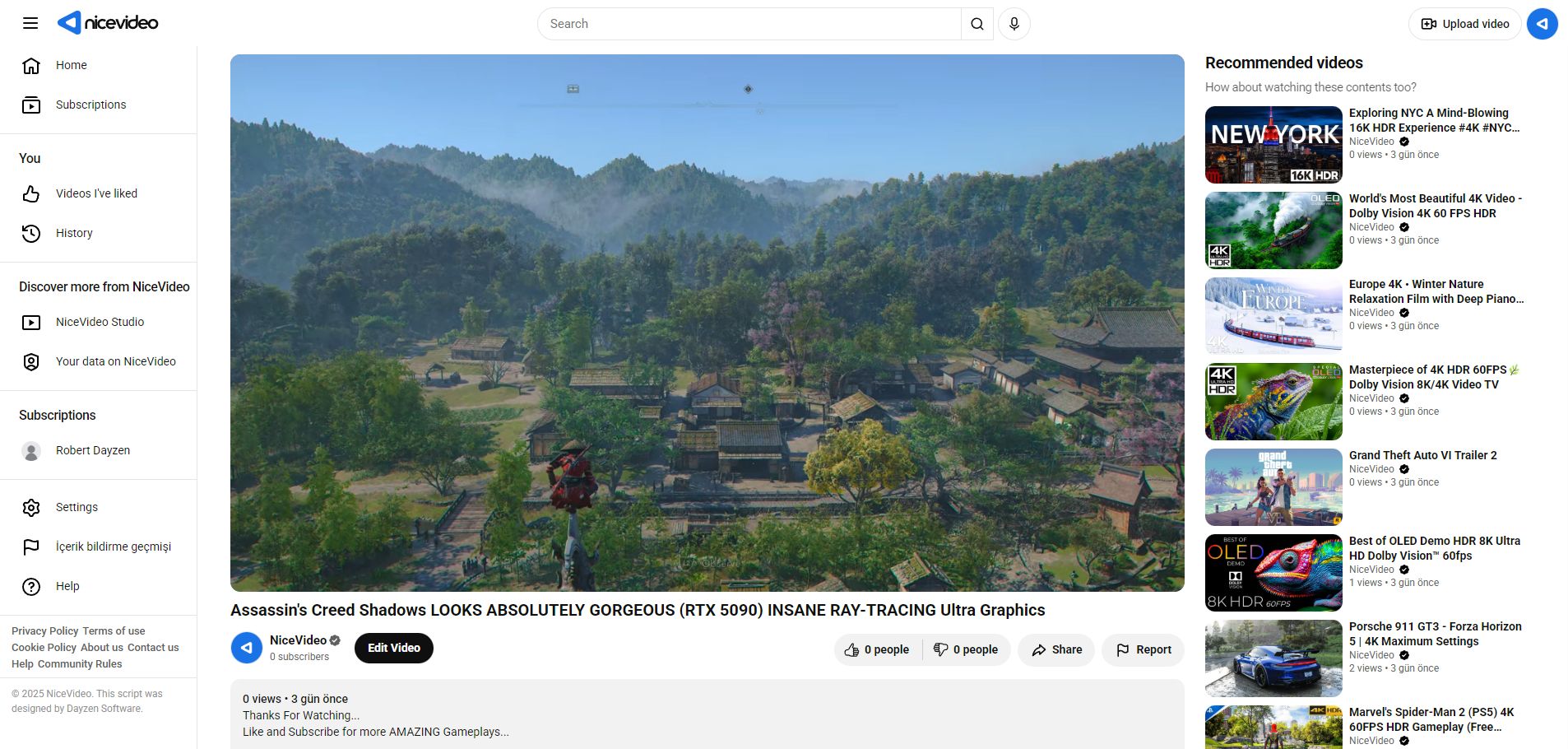Viewport: 1568px width, 749px height.
Task: Click the Edit Video button
Action: 394,648
